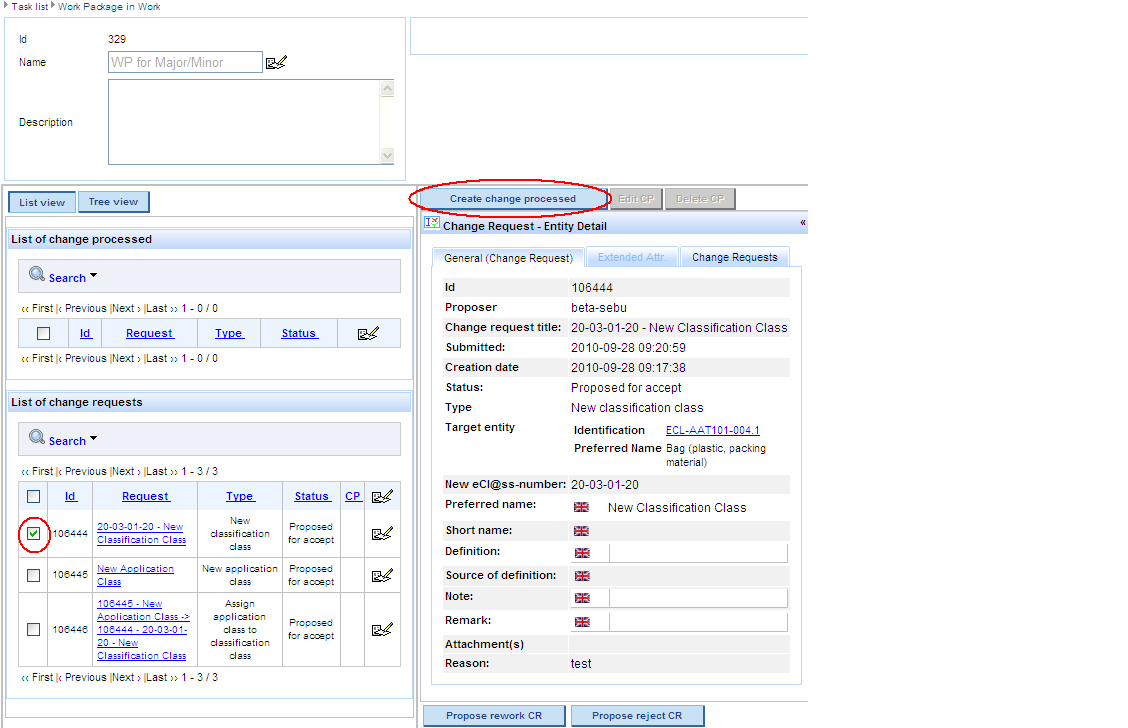
Task: Expand Search dropdown in change processed list
Action: click(x=93, y=276)
